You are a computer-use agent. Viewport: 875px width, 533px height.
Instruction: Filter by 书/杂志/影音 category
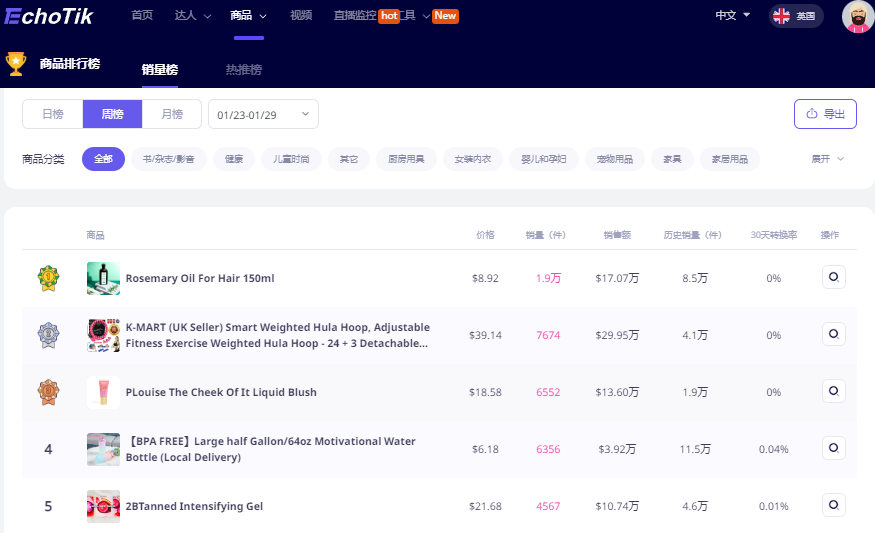coord(169,159)
